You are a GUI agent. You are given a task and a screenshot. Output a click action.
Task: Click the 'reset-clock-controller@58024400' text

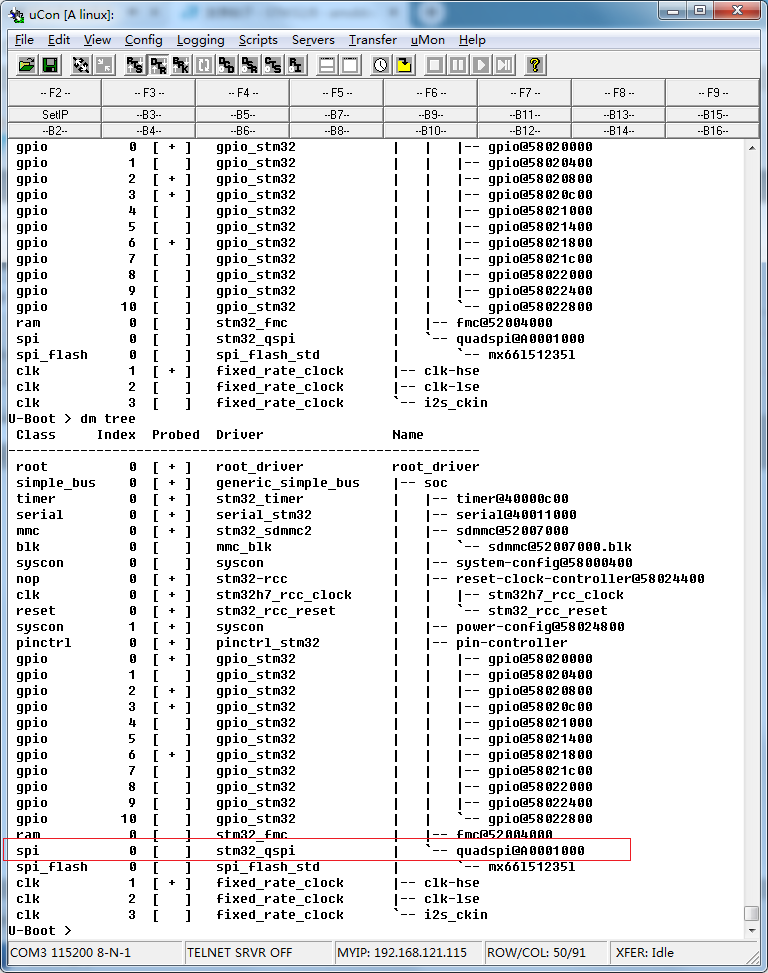coord(580,579)
